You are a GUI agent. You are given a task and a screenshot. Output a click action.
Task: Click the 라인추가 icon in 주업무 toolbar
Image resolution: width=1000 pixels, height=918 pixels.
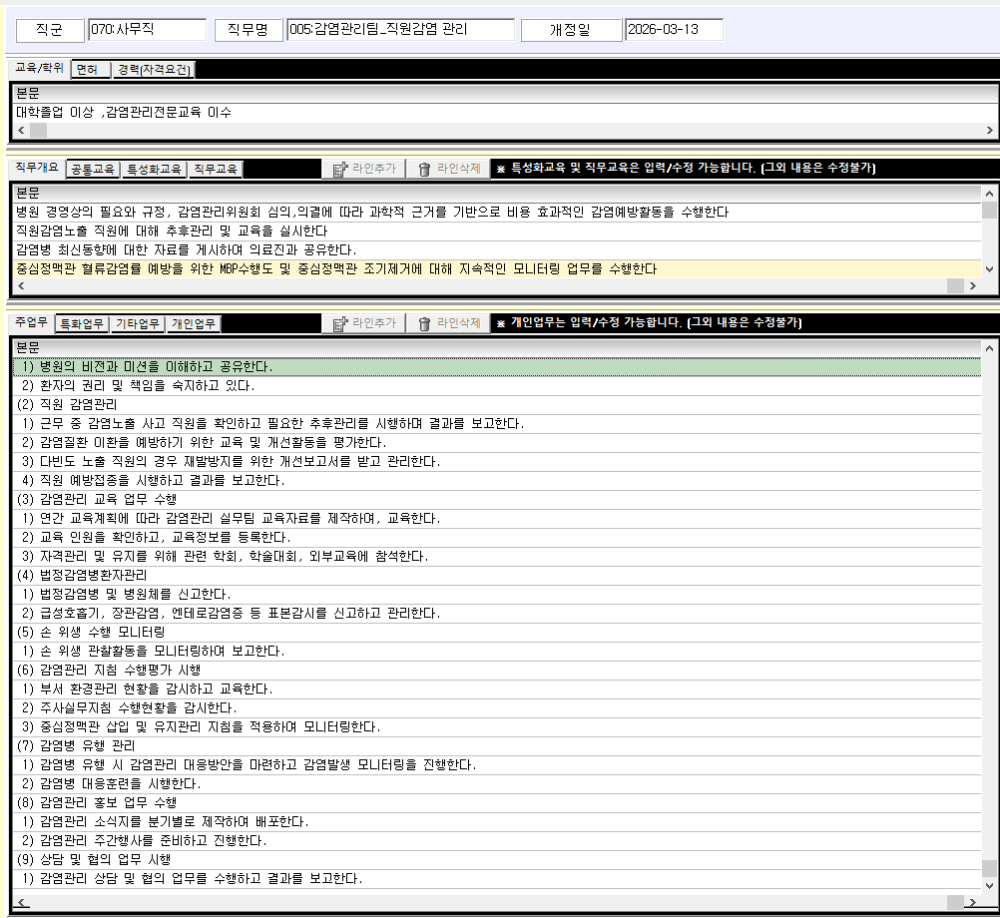340,324
